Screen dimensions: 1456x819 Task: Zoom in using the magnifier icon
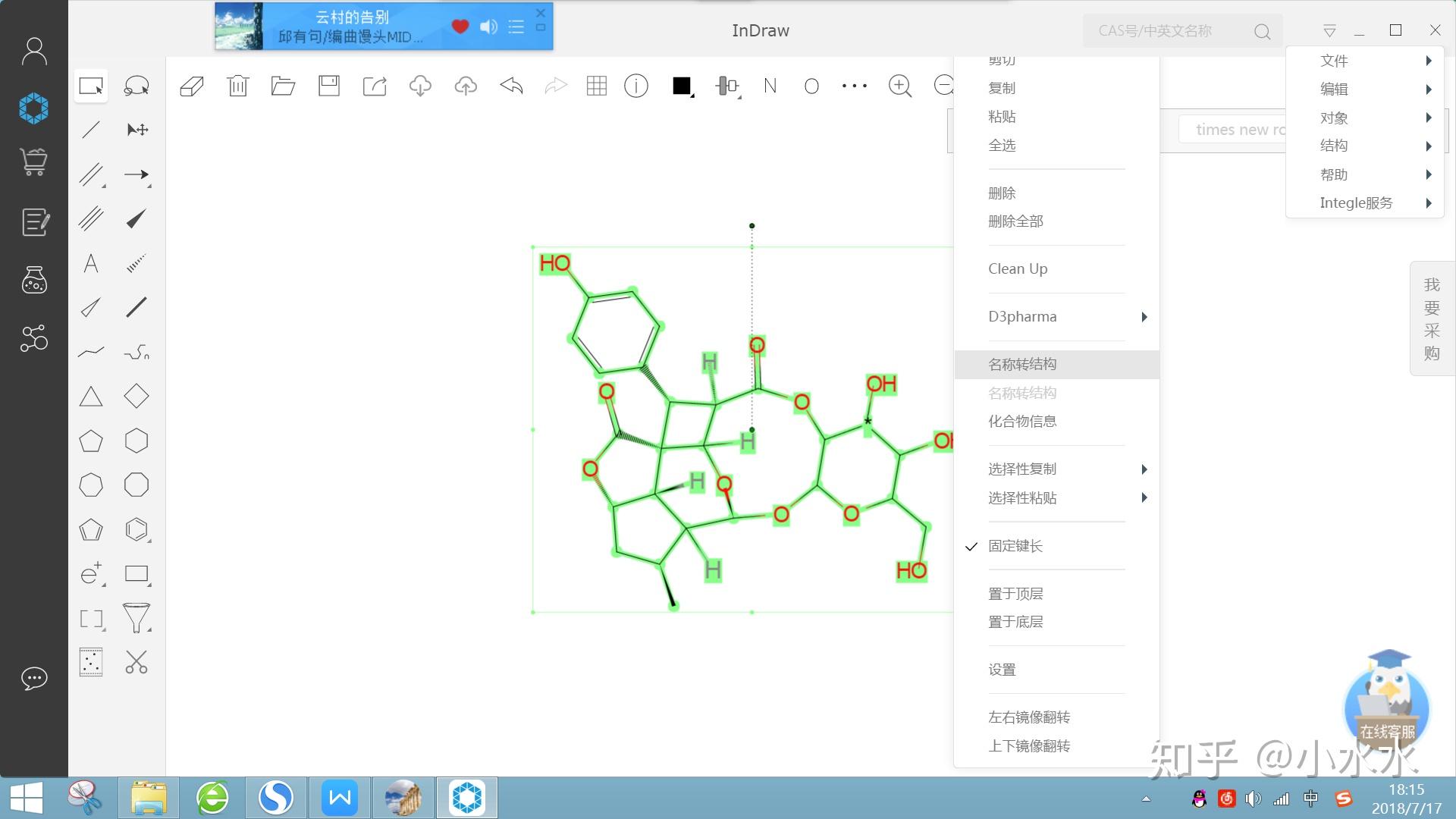[x=899, y=86]
